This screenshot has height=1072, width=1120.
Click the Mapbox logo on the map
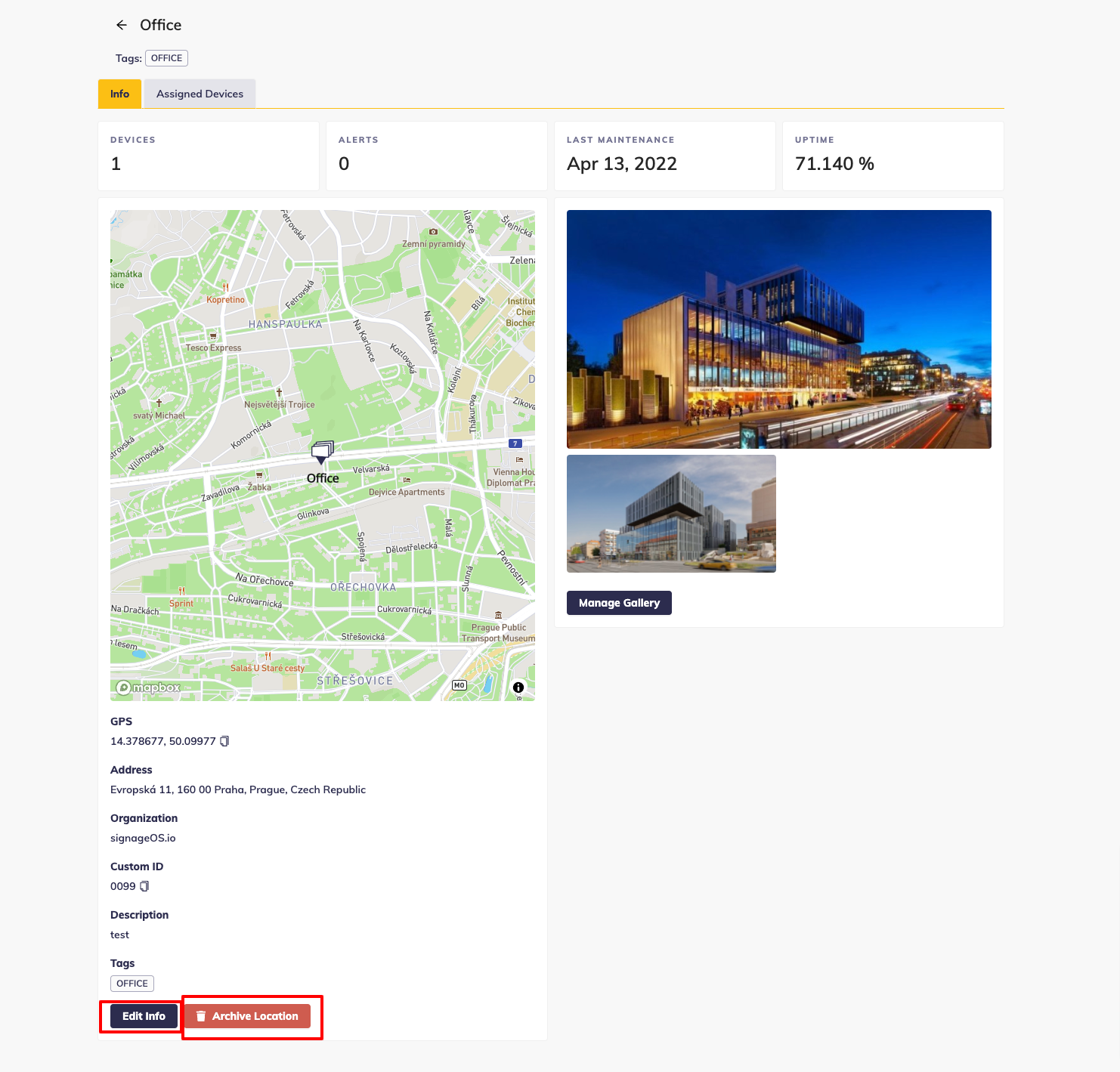pos(149,687)
